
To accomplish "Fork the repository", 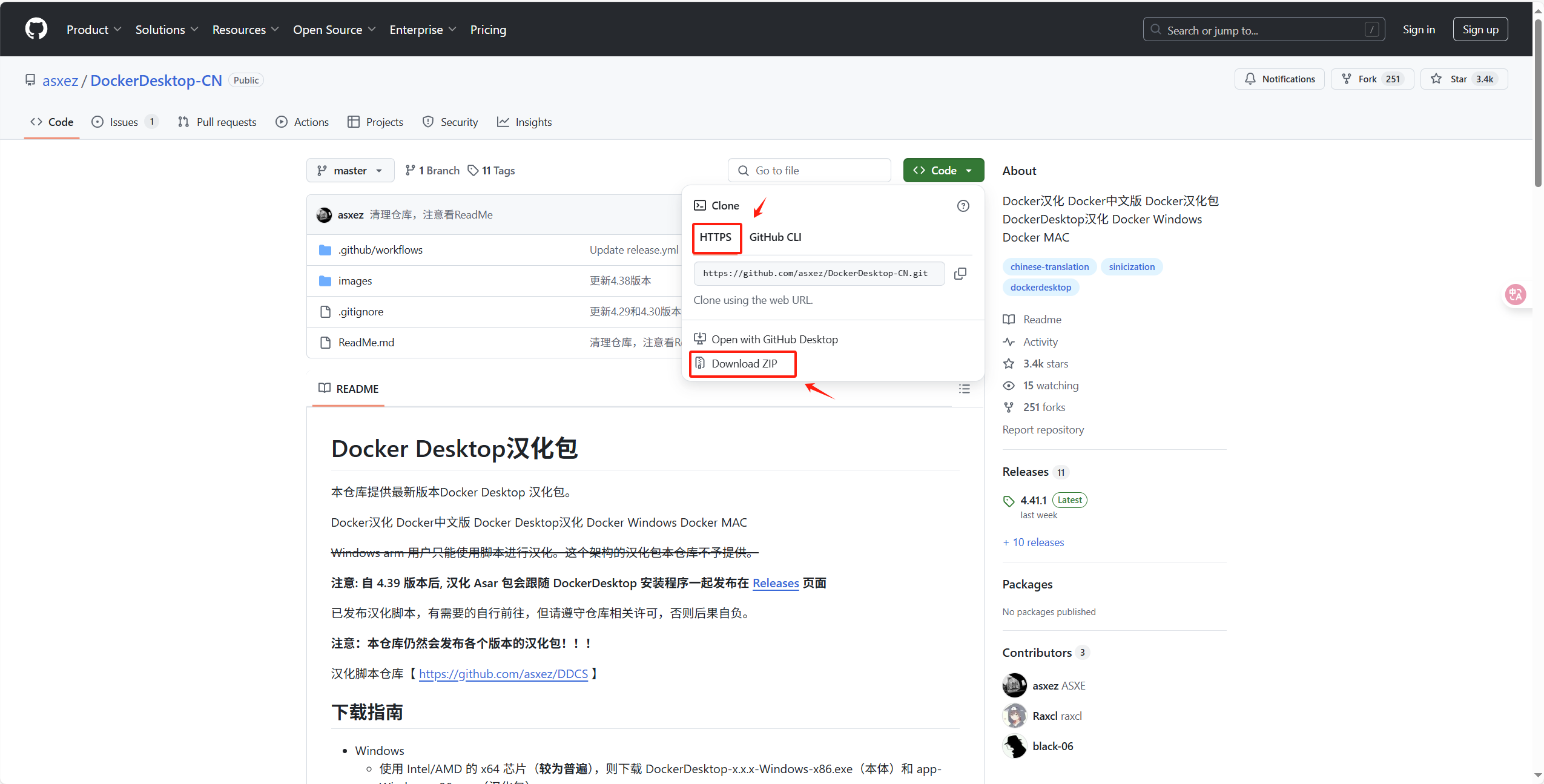I will 1371,79.
